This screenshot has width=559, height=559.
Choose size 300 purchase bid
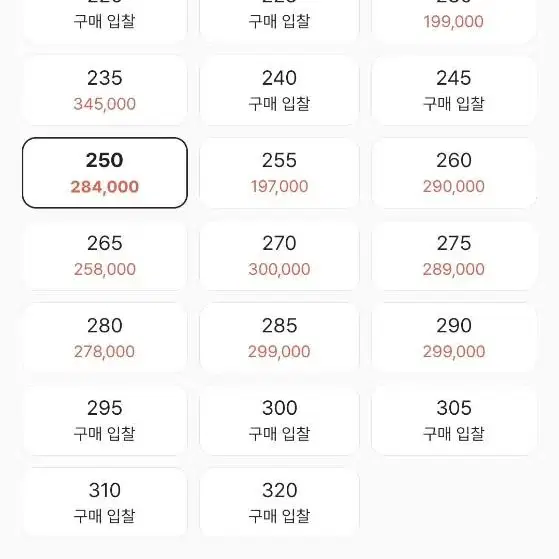tap(279, 420)
